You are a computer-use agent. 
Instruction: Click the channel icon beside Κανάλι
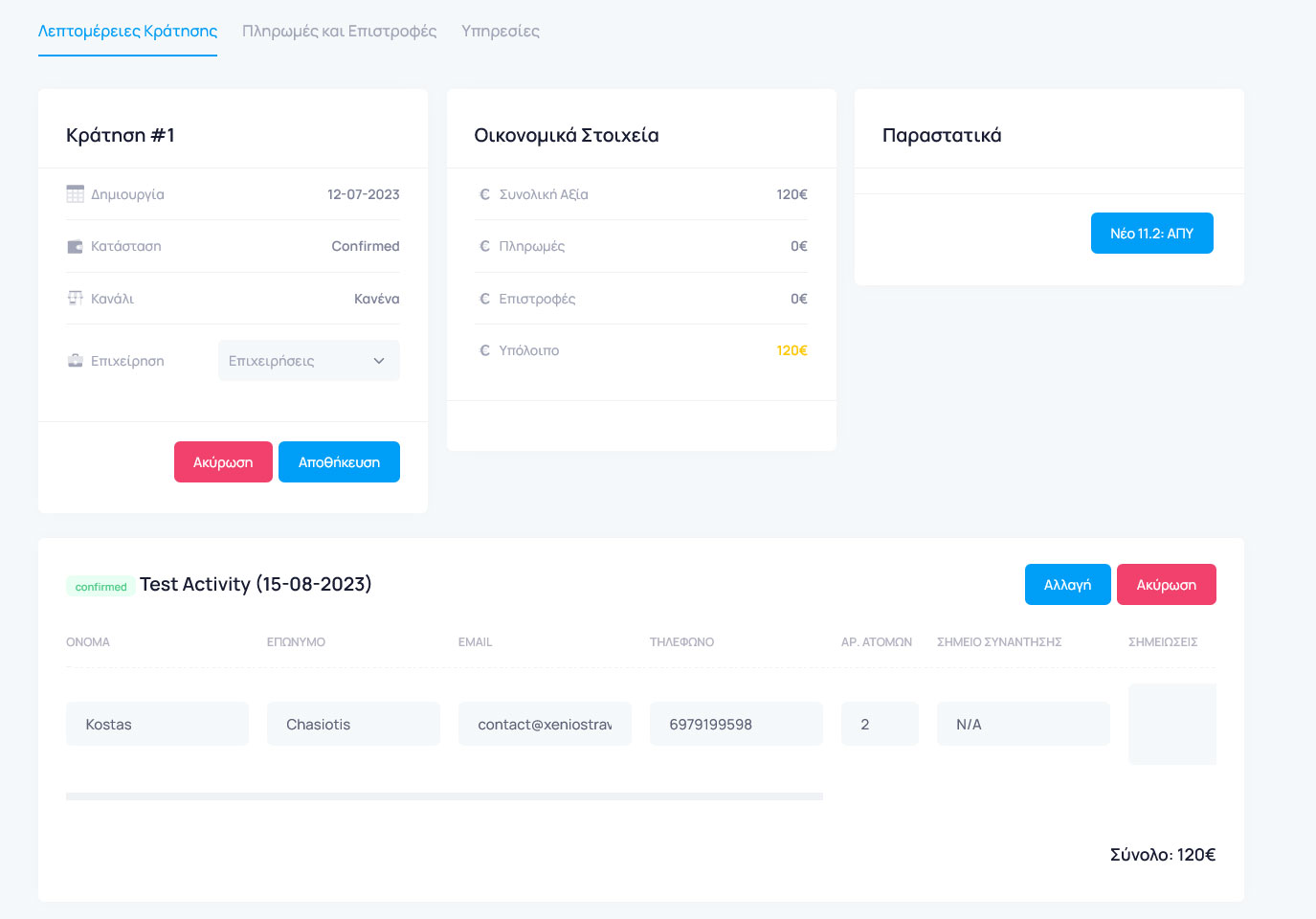point(75,298)
